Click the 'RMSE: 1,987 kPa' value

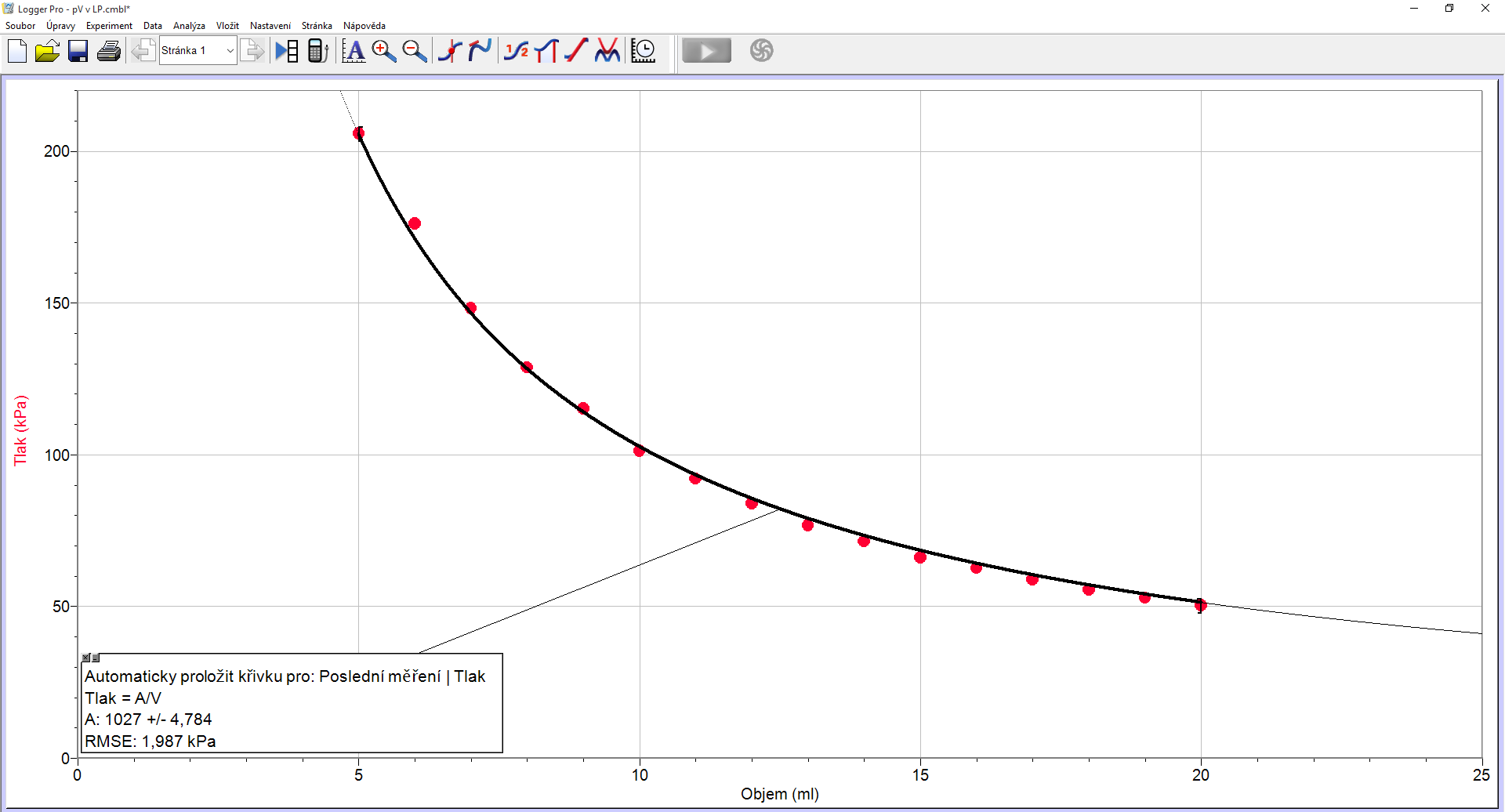tap(150, 741)
